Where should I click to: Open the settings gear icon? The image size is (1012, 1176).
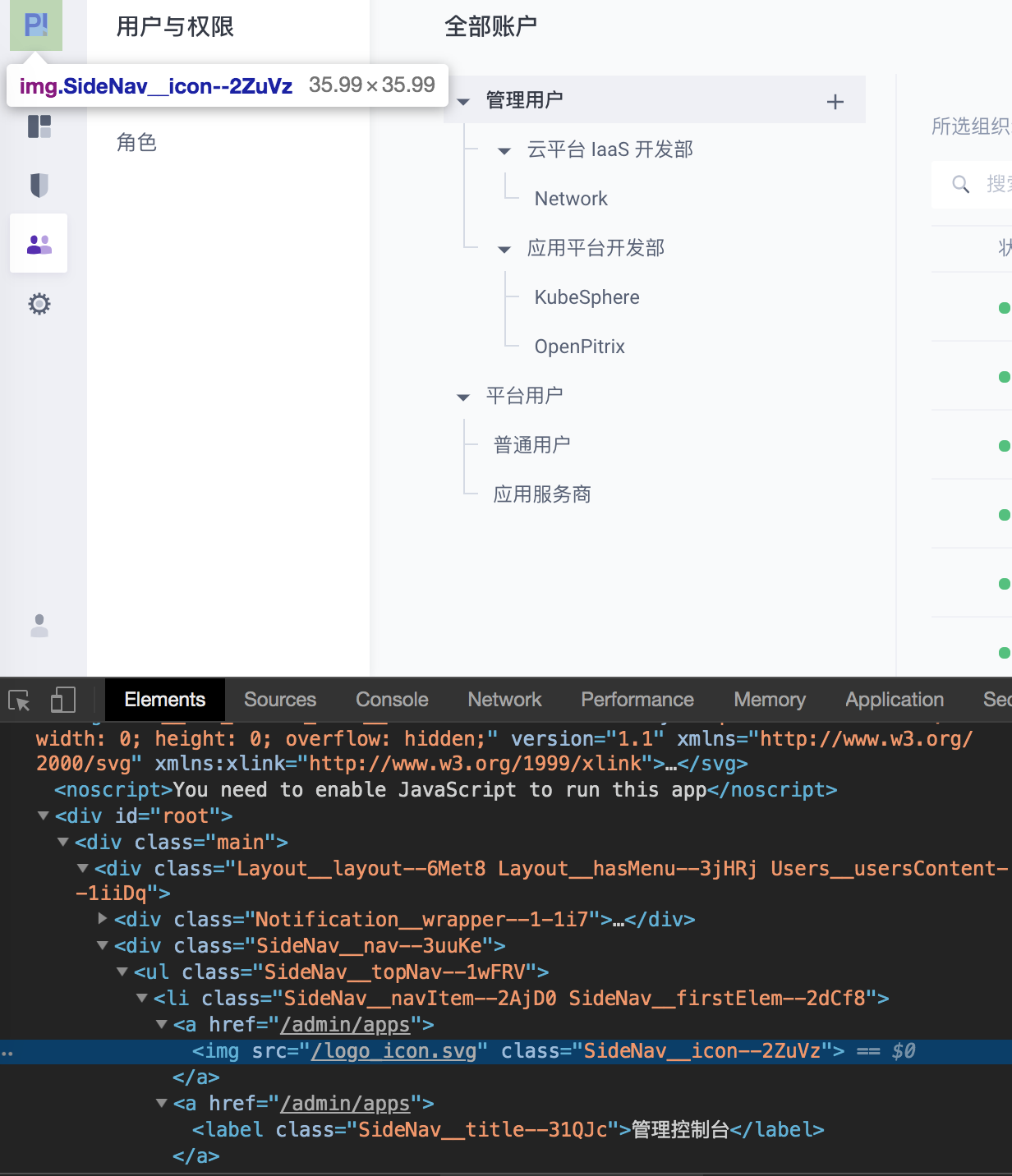point(38,304)
